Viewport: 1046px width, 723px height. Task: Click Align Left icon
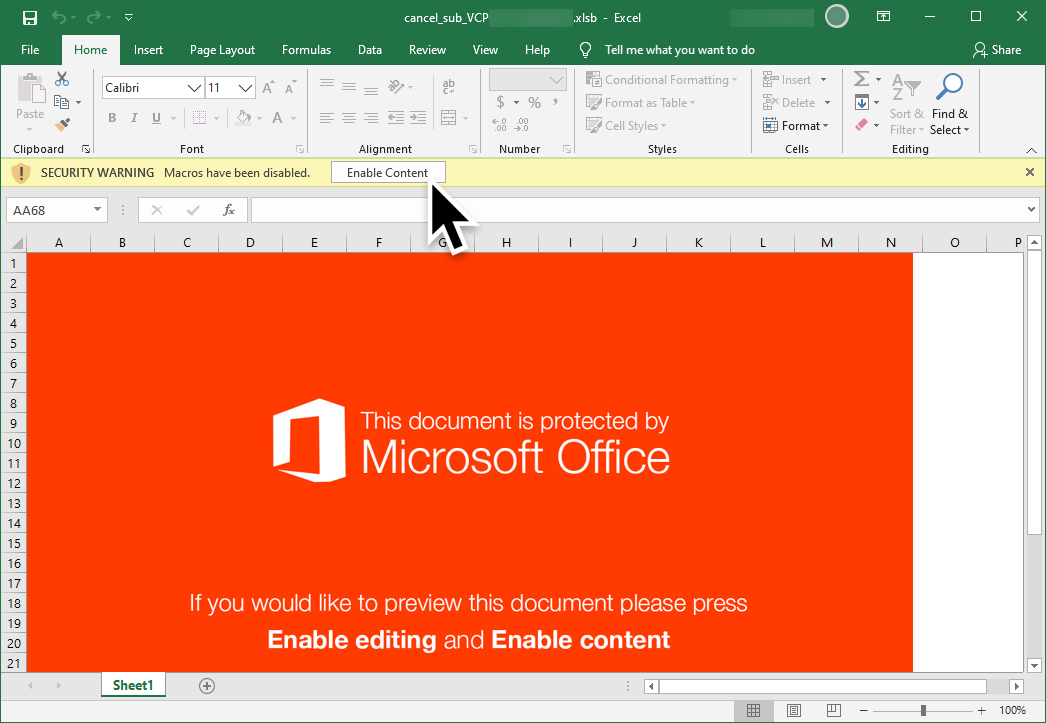326,118
